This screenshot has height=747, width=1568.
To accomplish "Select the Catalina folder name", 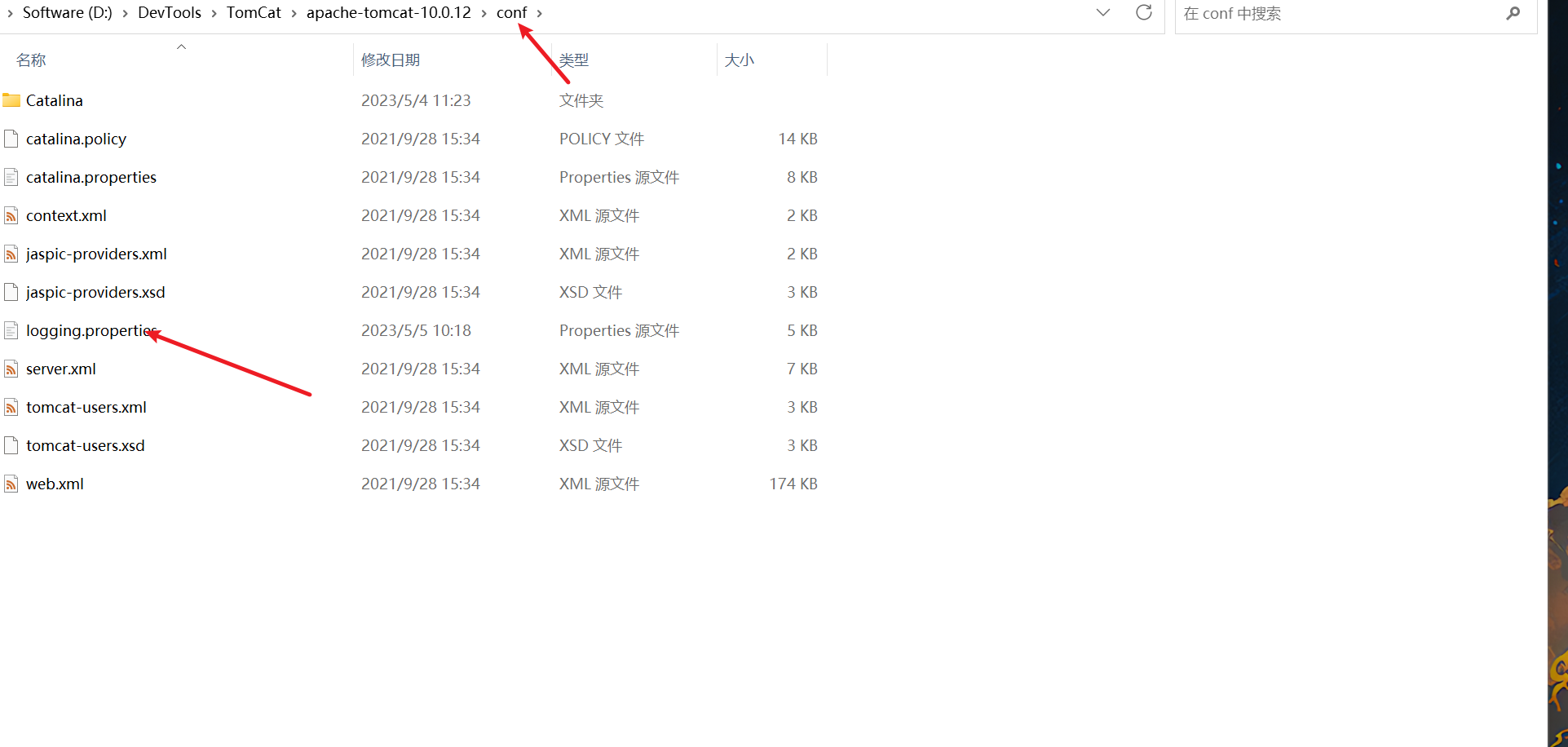I will coord(55,100).
